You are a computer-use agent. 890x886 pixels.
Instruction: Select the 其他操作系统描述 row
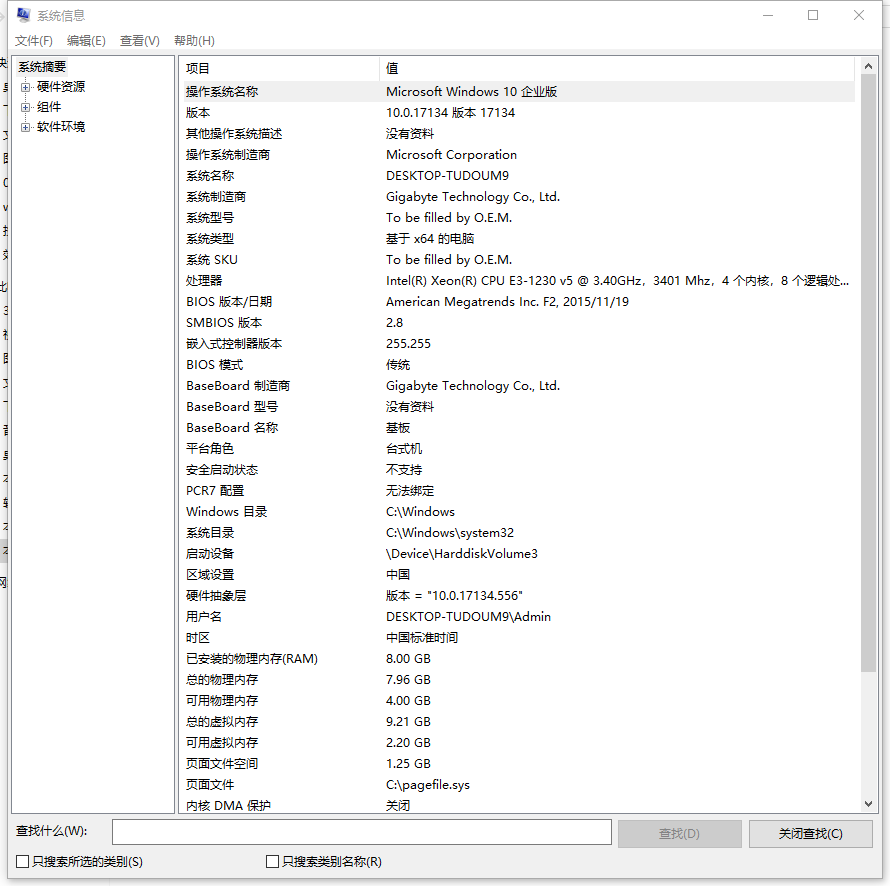click(x=517, y=134)
